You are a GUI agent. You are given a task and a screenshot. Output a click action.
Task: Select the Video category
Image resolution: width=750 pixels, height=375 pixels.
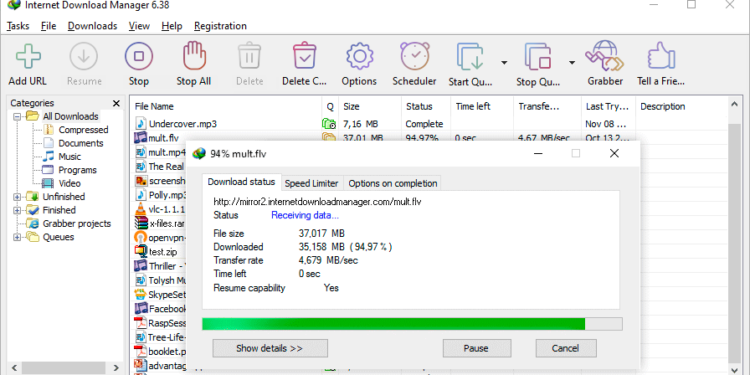coord(69,183)
